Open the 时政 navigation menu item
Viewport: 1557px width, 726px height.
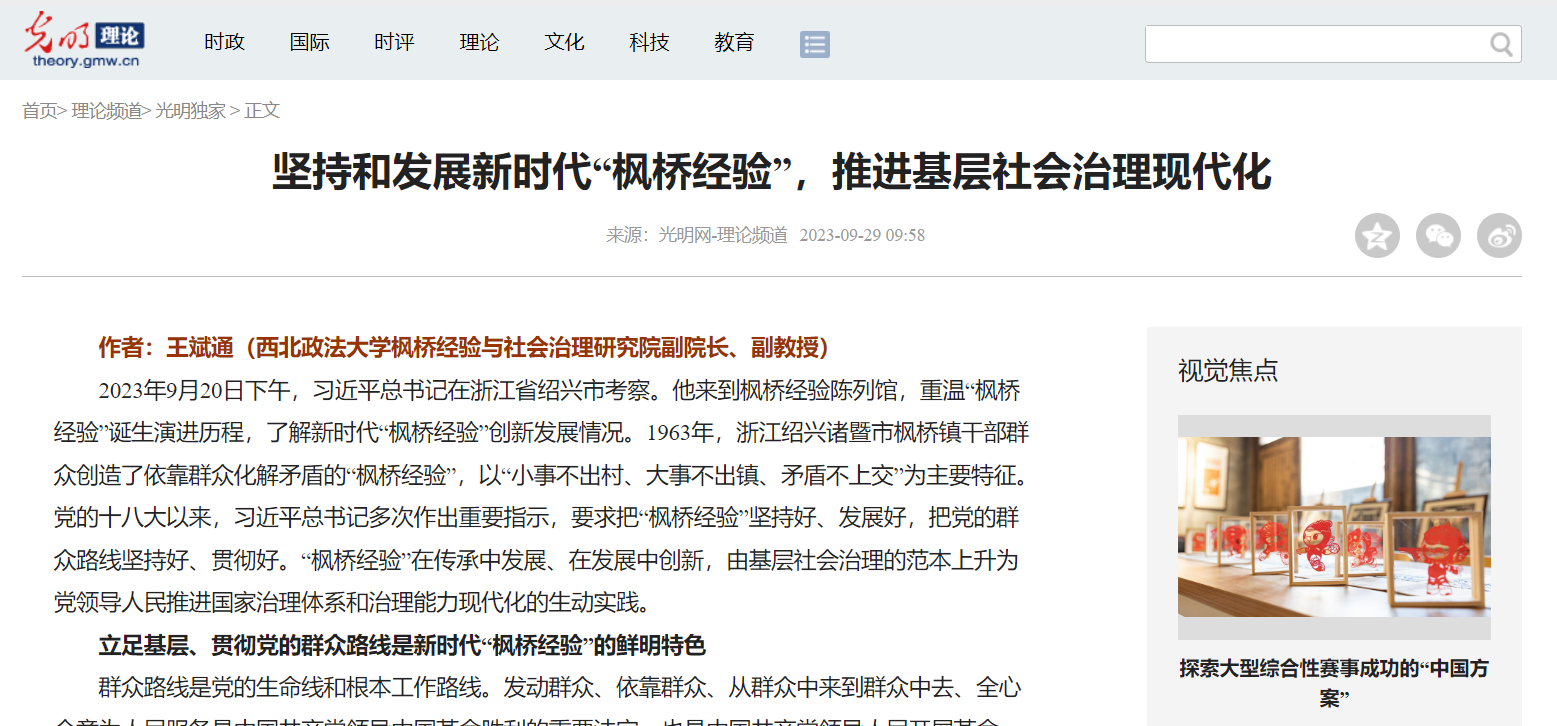click(224, 43)
